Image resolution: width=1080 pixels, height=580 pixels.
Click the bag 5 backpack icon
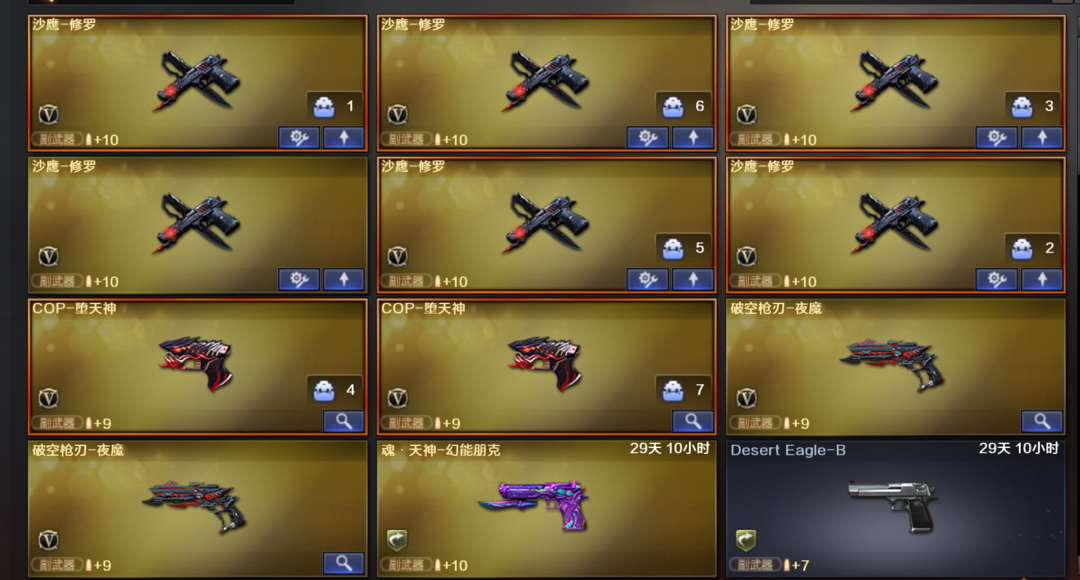pyautogui.click(x=673, y=249)
